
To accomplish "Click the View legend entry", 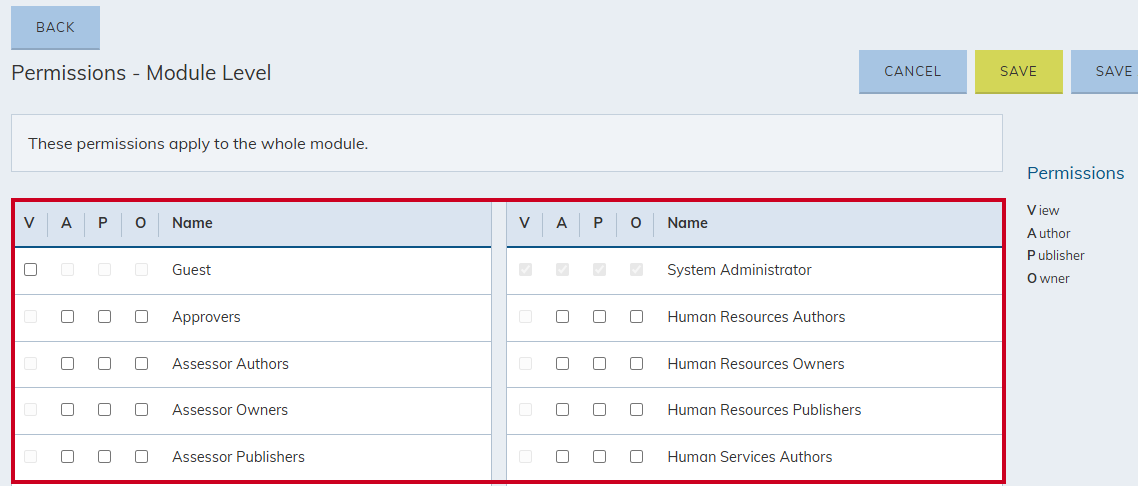I will (1043, 210).
